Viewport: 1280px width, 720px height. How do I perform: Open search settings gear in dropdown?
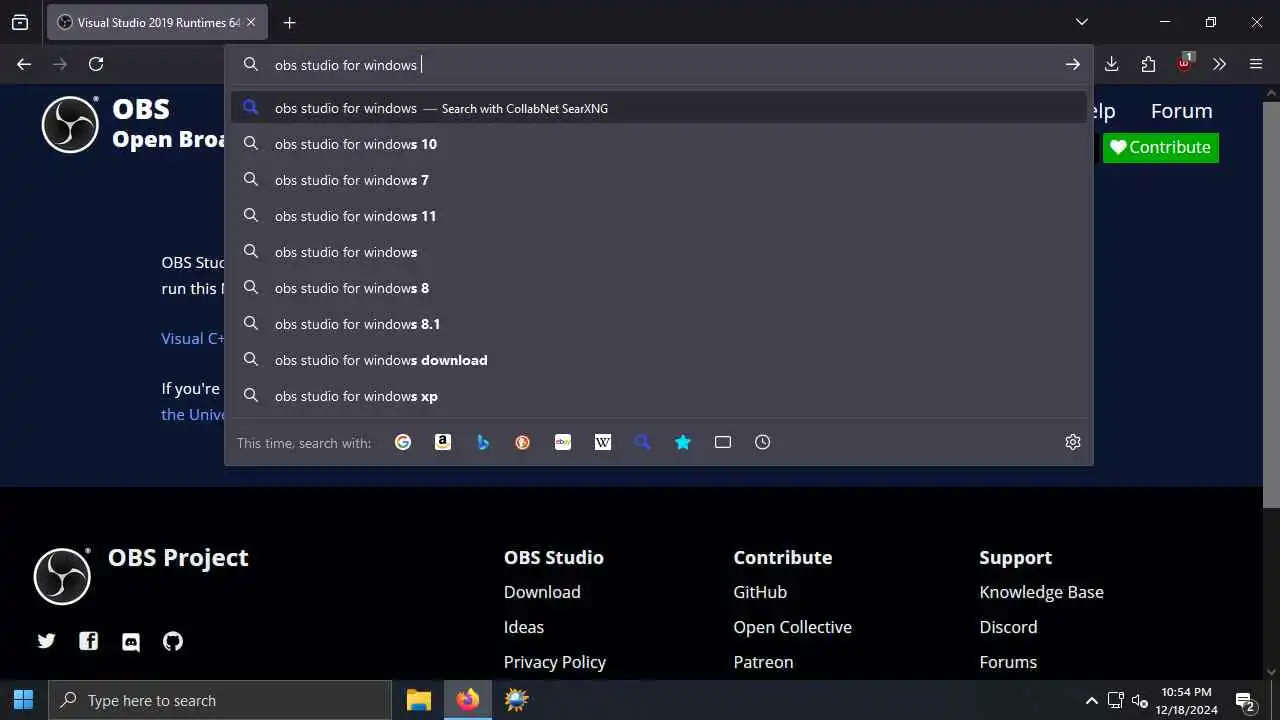1073,442
